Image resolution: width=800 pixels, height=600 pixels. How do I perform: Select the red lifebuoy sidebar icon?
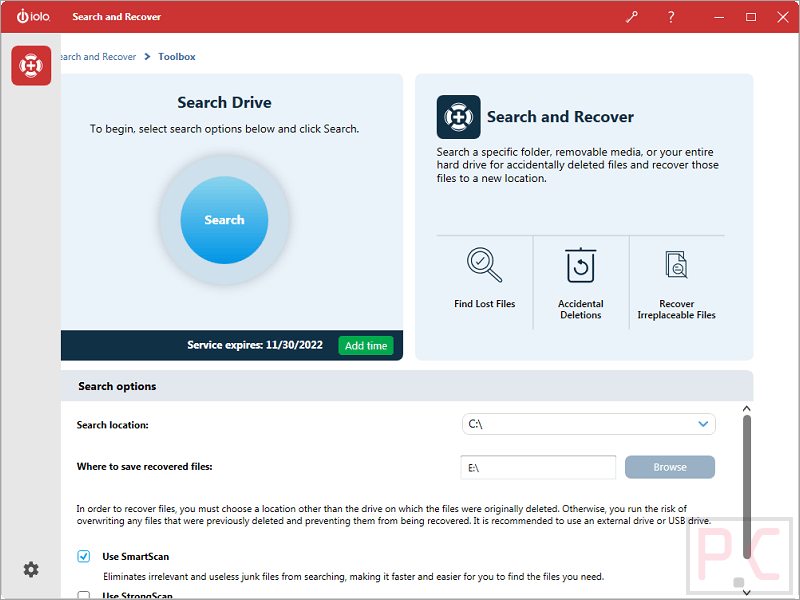pos(31,65)
